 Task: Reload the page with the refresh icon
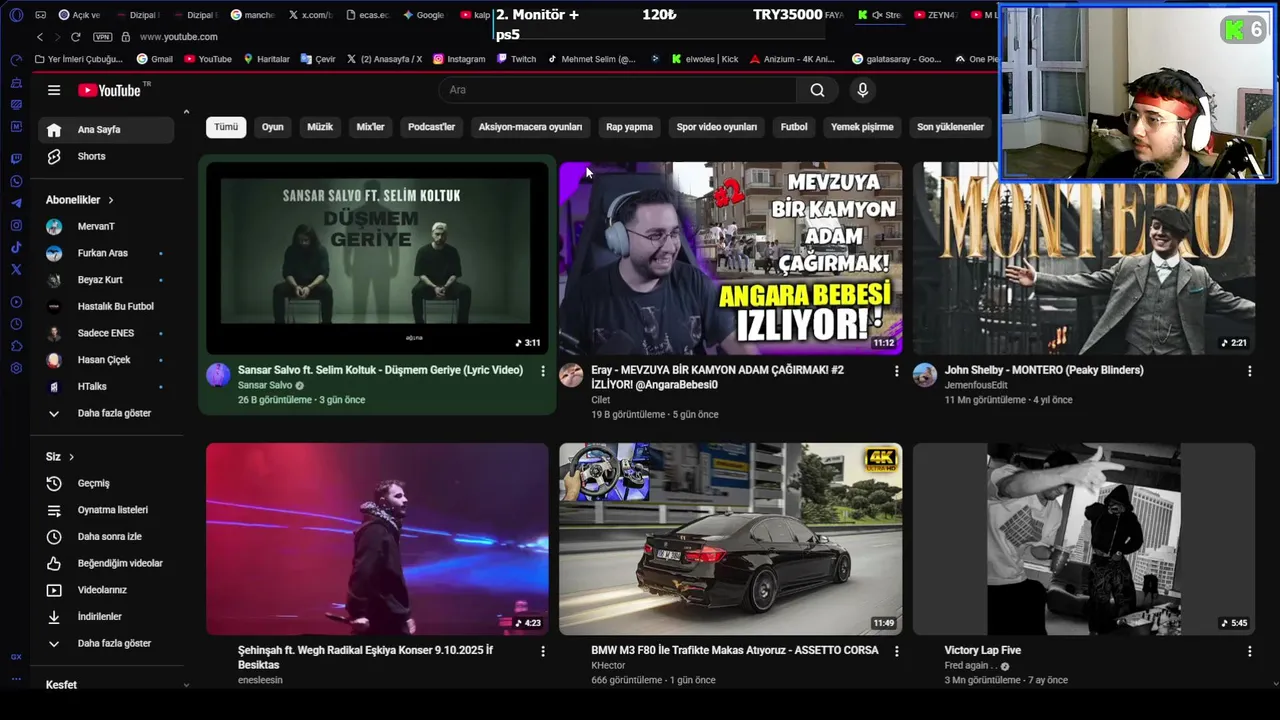75,37
